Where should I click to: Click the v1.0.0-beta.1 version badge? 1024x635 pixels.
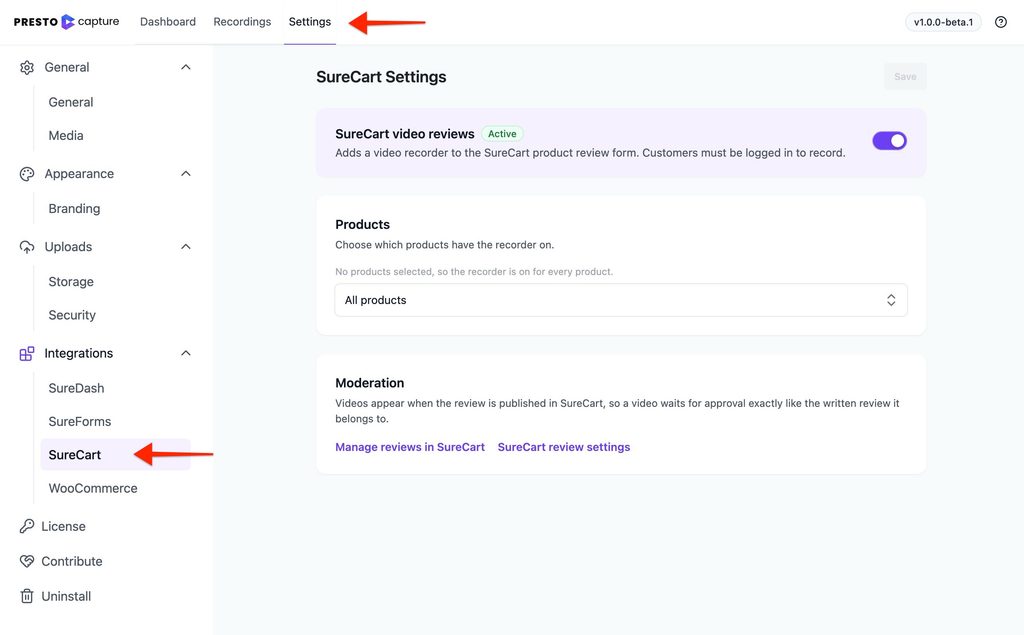click(x=943, y=22)
